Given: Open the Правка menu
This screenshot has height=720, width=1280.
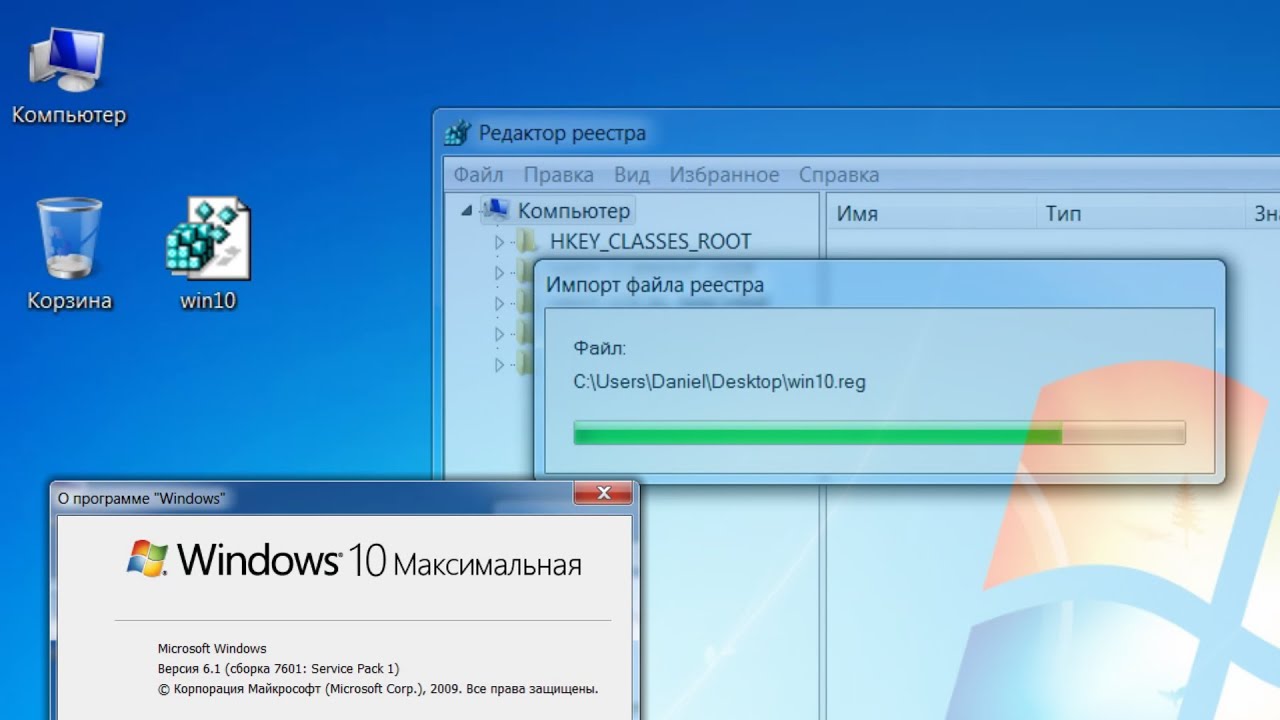Looking at the screenshot, I should click(x=558, y=175).
